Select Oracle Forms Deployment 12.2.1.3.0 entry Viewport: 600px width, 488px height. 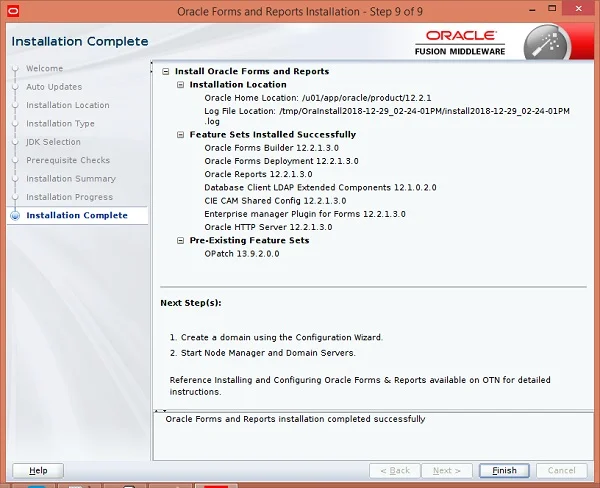(281, 161)
